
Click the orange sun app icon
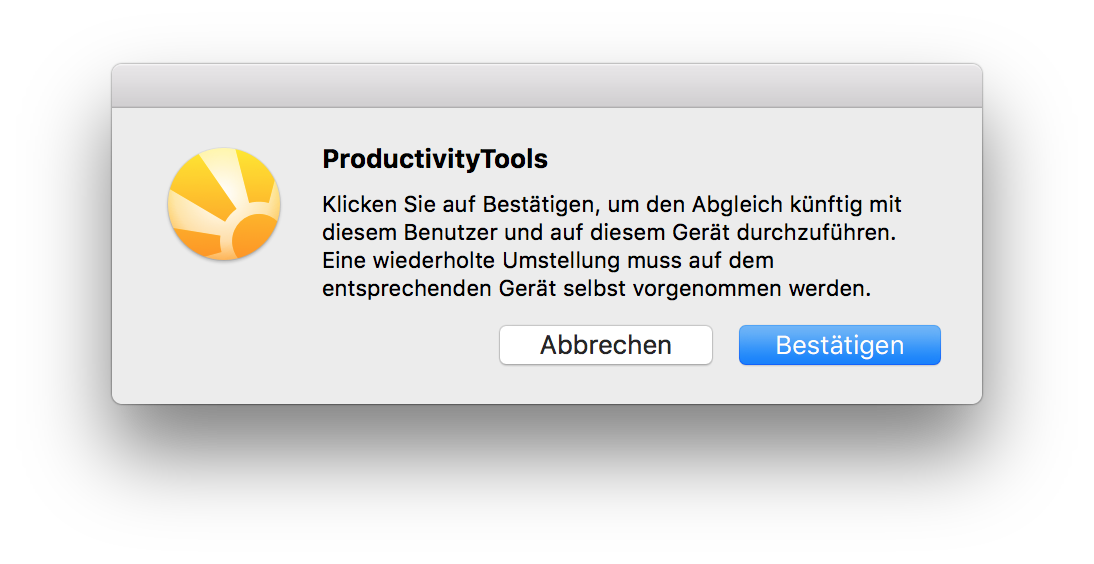coord(224,204)
